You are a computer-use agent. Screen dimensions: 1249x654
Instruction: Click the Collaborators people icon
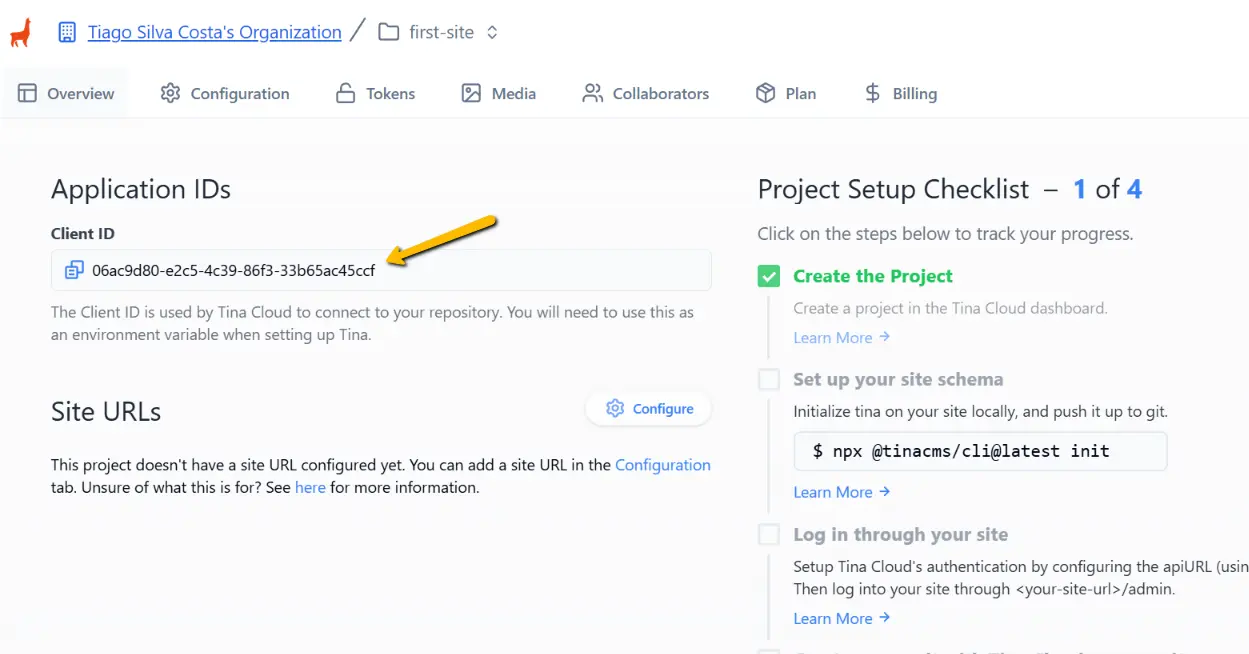593,93
